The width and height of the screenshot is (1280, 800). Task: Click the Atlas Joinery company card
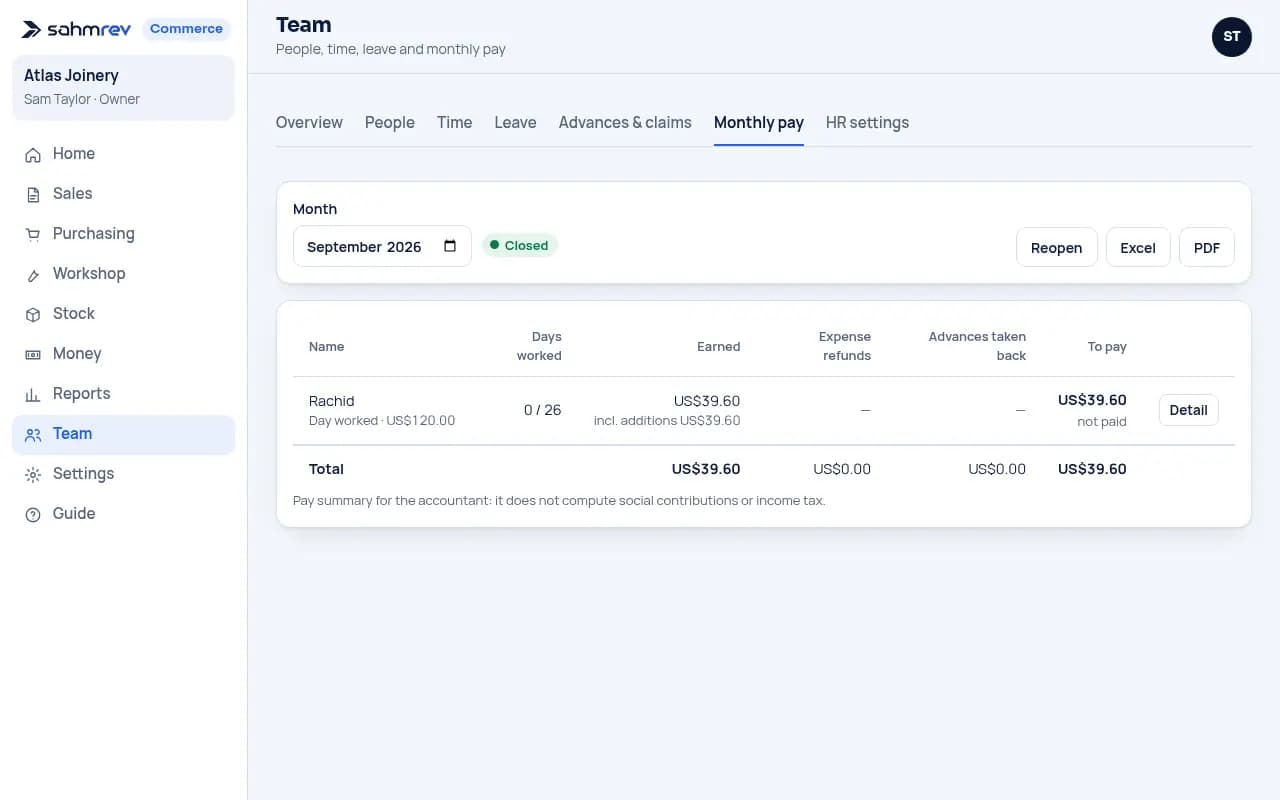click(124, 87)
